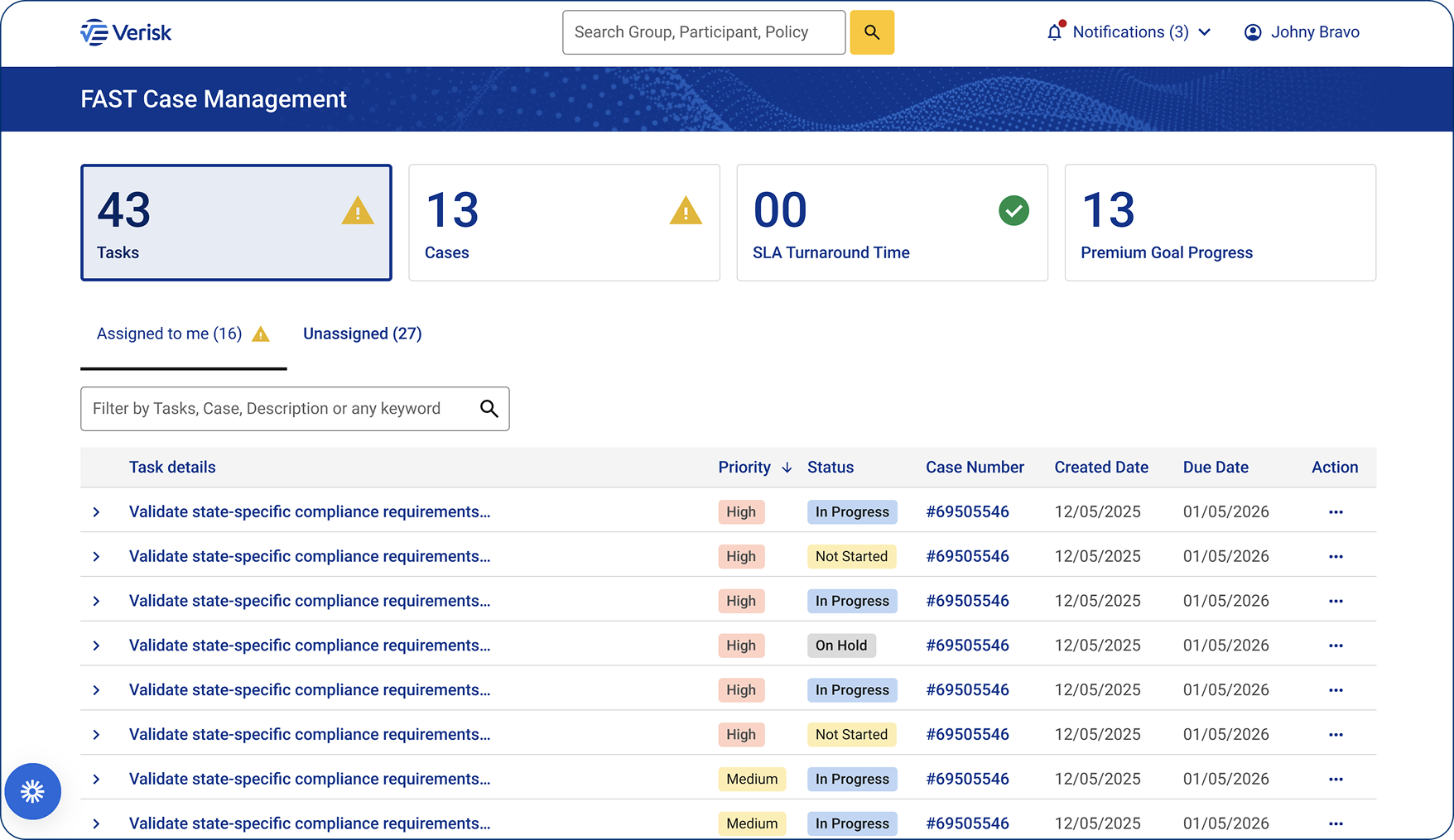Switch to the Unassigned (27) tab
Viewport: 1454px width, 840px height.
click(363, 334)
